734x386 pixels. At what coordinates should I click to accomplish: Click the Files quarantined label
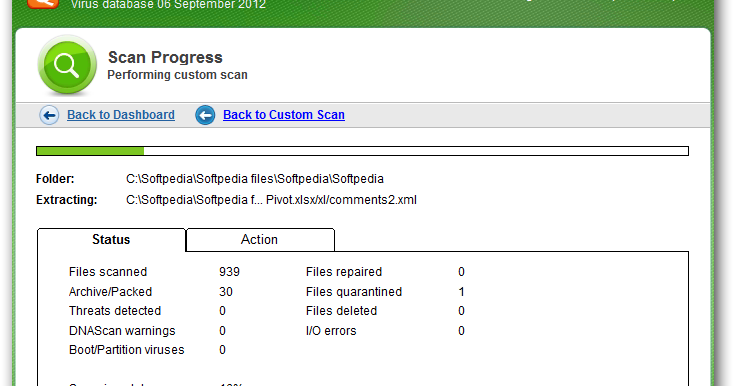point(354,292)
